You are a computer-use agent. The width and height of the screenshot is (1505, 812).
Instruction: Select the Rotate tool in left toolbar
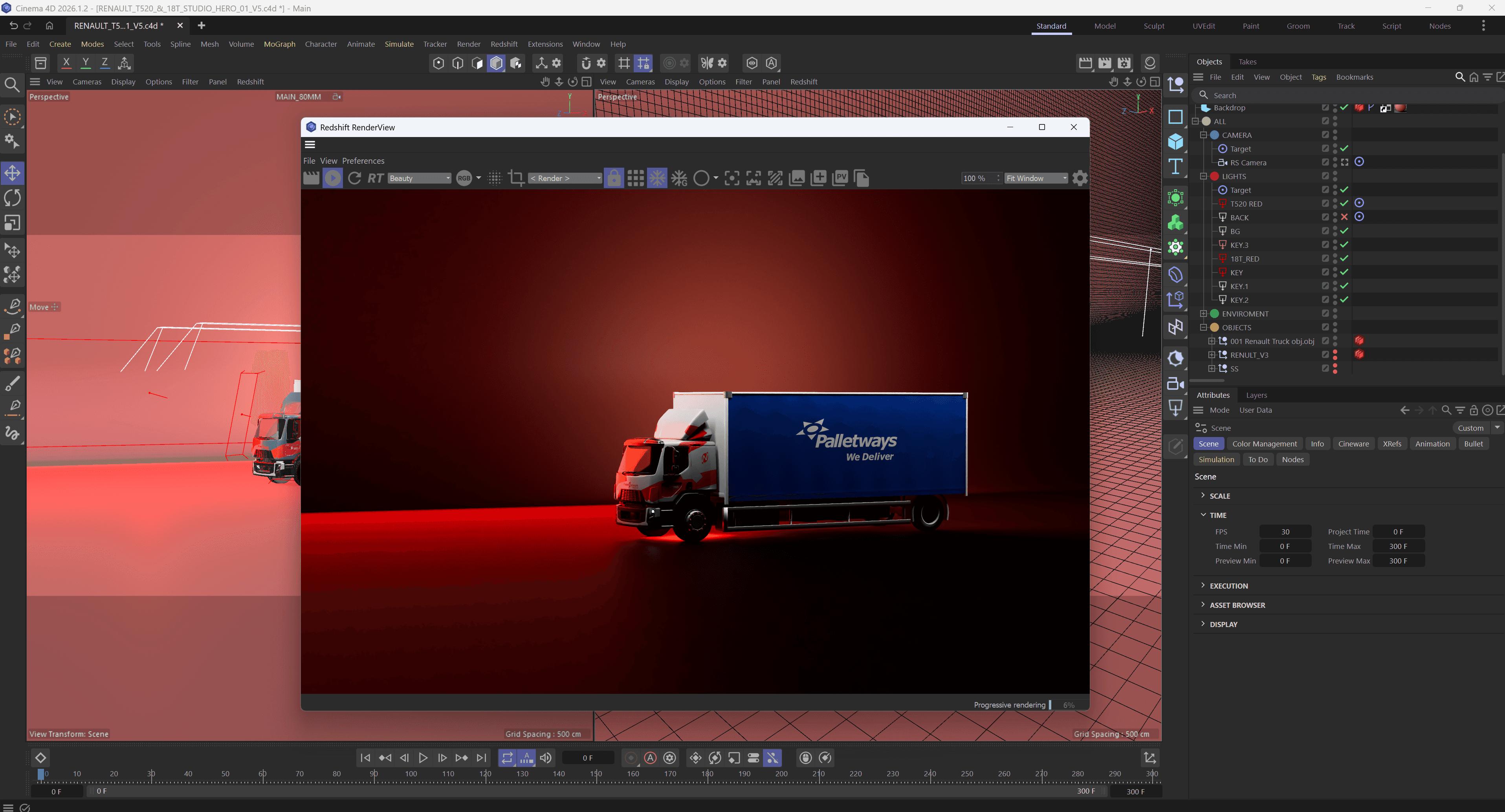[13, 198]
